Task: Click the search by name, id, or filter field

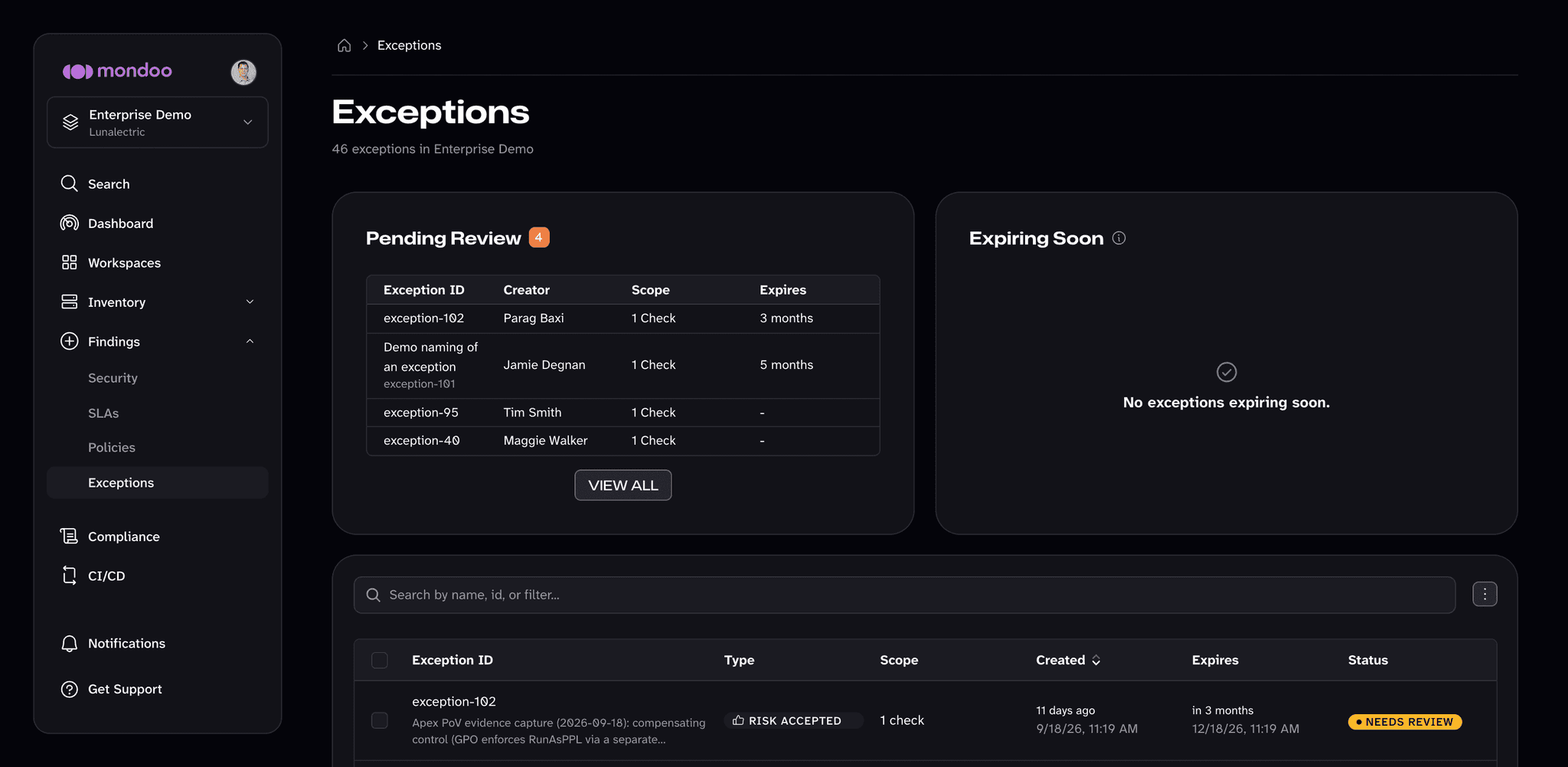Action: point(904,595)
